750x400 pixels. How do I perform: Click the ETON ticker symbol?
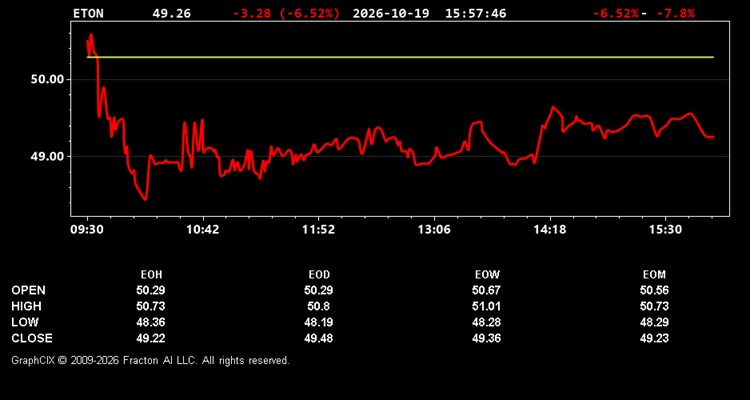click(88, 13)
